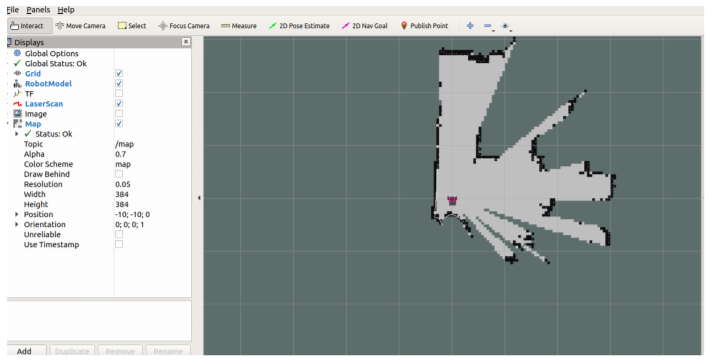Click the Map display icon
709x362 pixels.
point(17,124)
